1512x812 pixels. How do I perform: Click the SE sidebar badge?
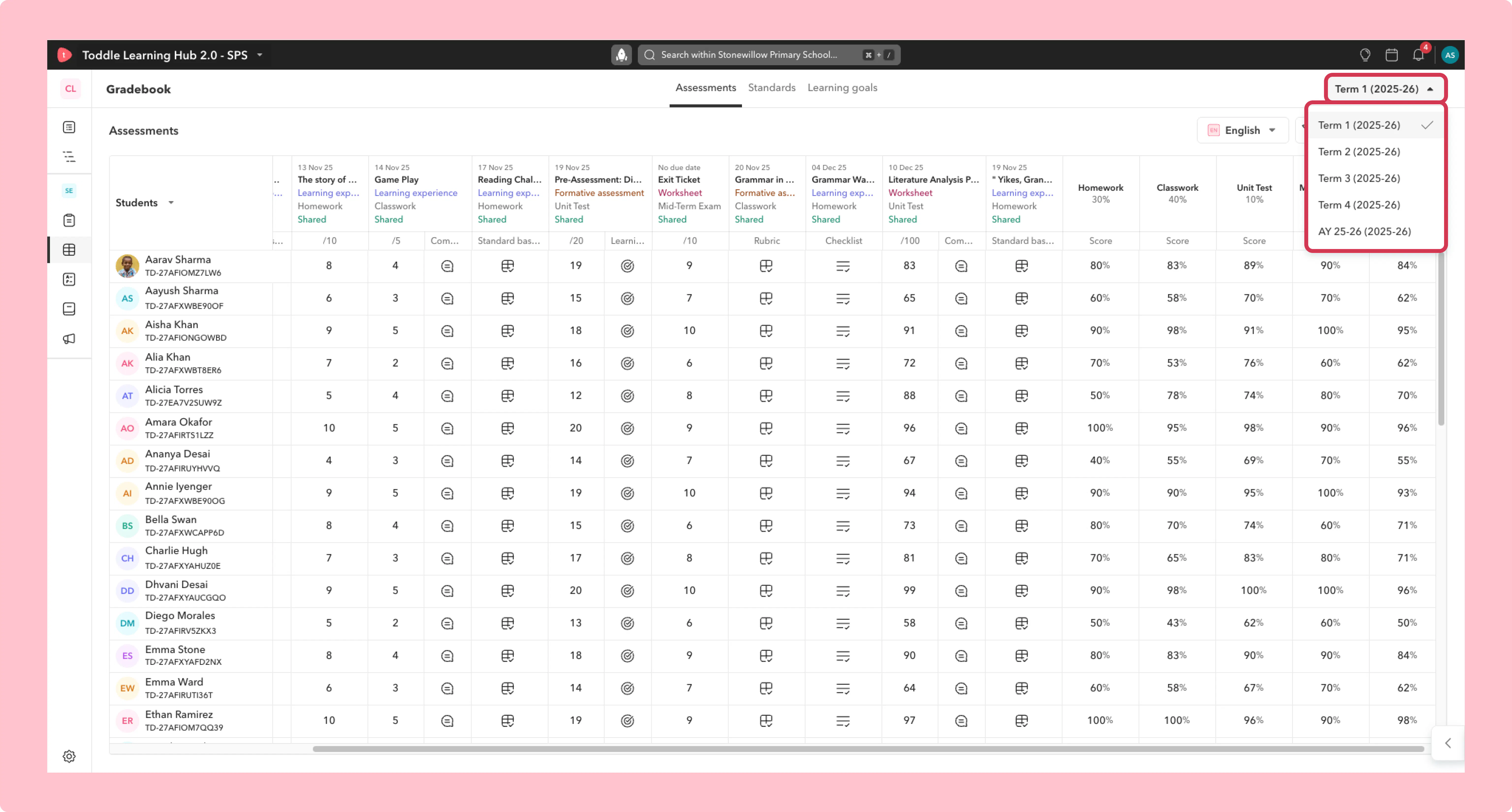pos(69,191)
